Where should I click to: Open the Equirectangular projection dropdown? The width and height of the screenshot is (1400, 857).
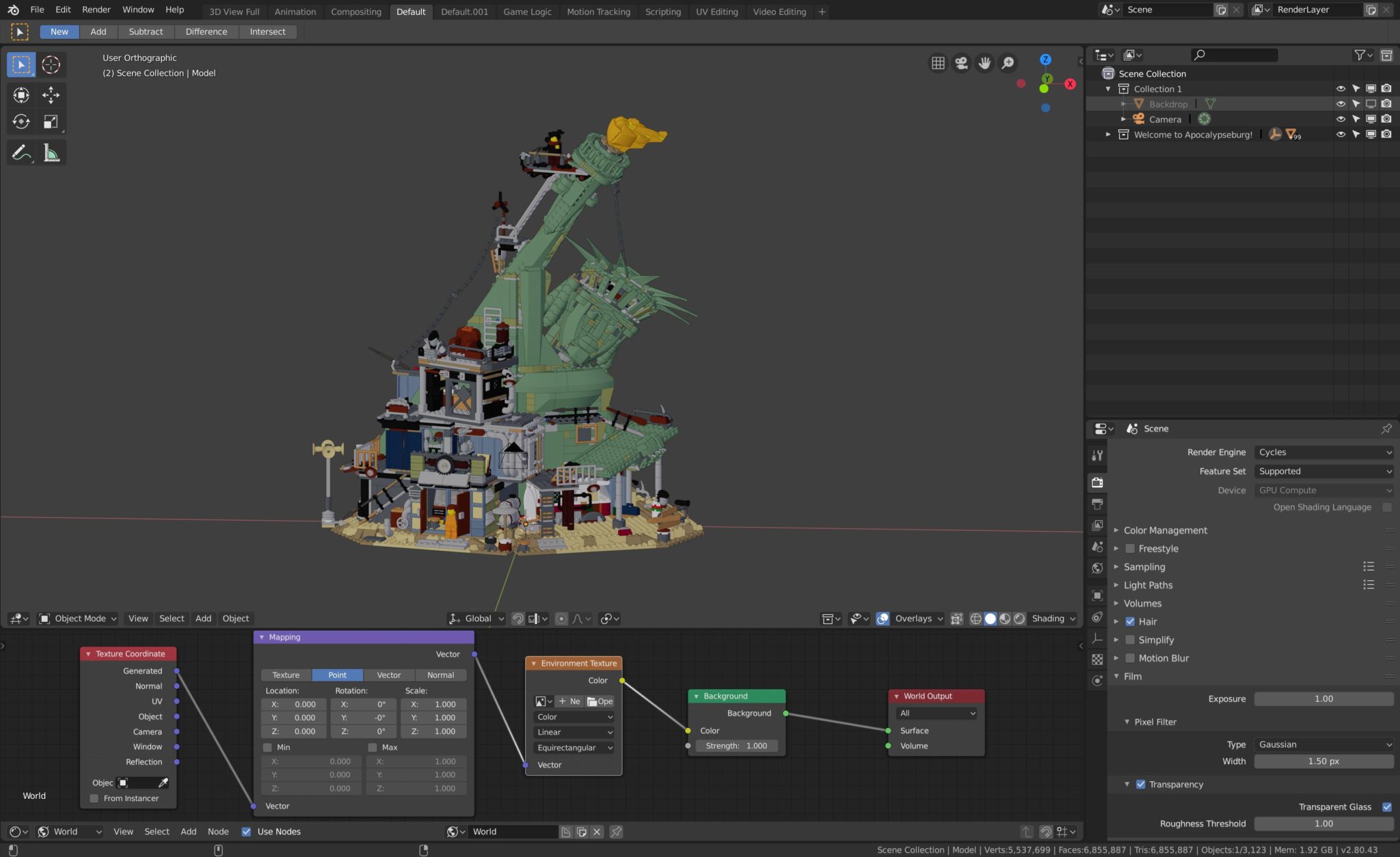(574, 748)
